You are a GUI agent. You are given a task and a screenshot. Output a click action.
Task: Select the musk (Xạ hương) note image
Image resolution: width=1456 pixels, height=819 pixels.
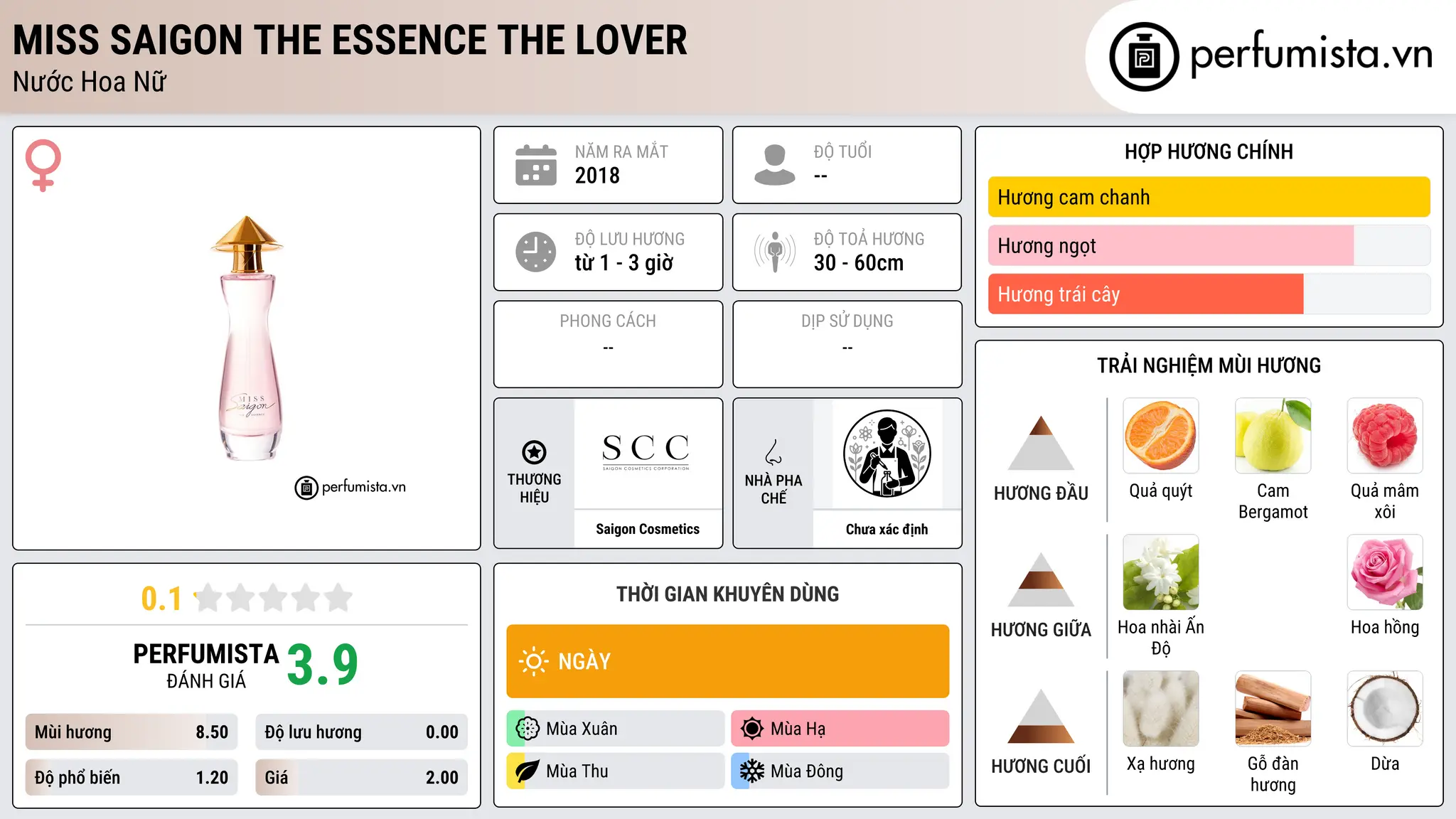pyautogui.click(x=1161, y=709)
